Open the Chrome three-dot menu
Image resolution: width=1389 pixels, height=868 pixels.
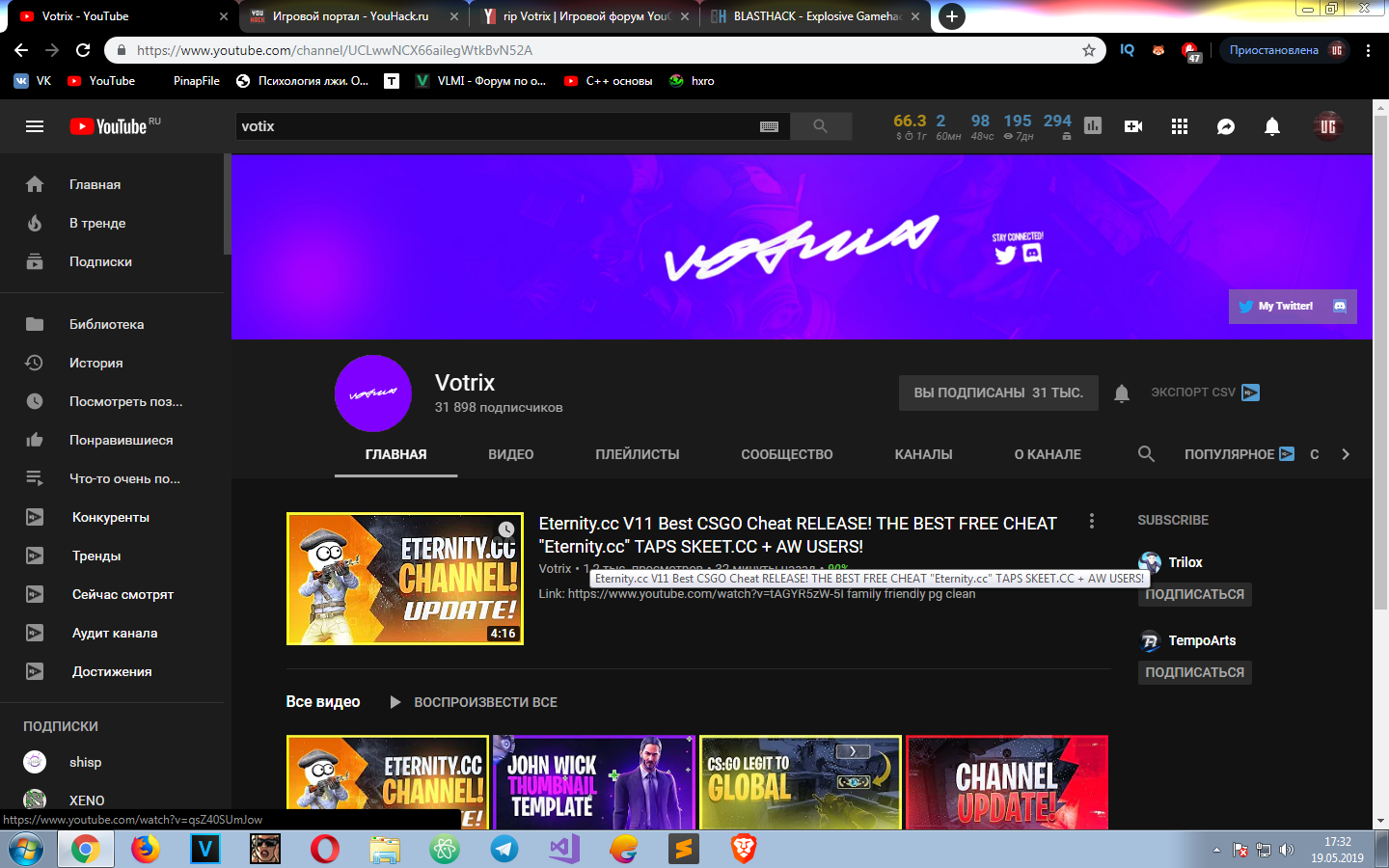pos(1369,50)
